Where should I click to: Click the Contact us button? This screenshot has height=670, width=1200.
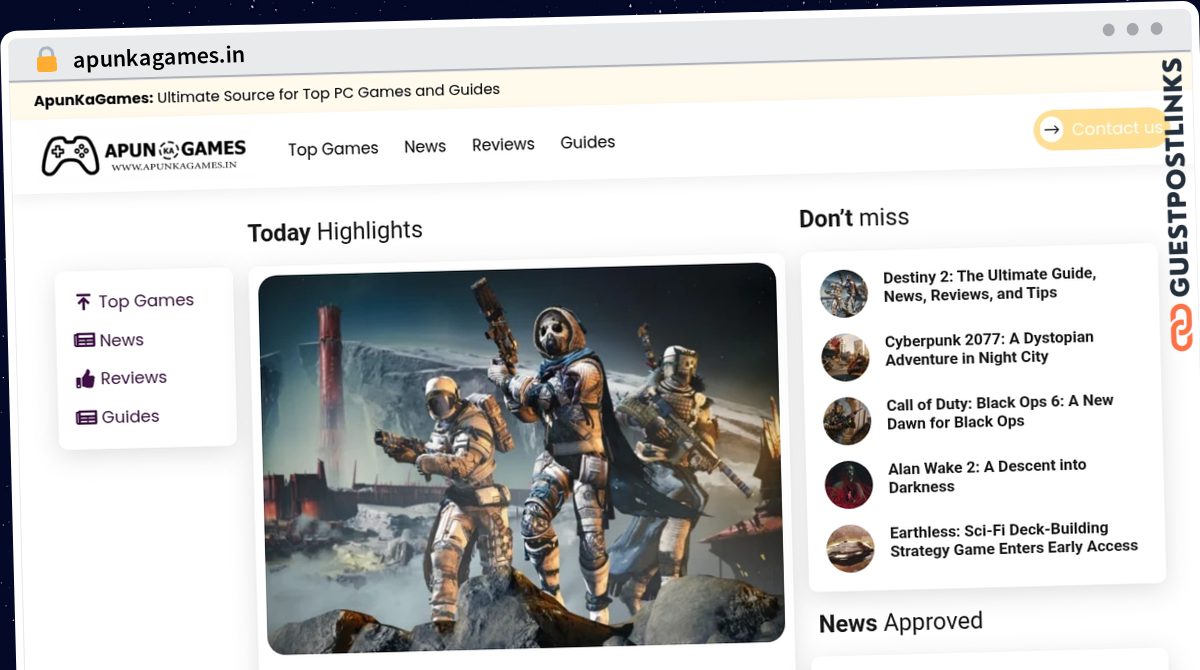tap(1101, 129)
